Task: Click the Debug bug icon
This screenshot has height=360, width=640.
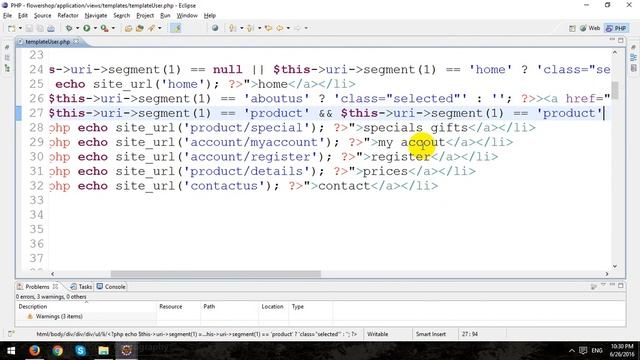Action: click(69, 28)
